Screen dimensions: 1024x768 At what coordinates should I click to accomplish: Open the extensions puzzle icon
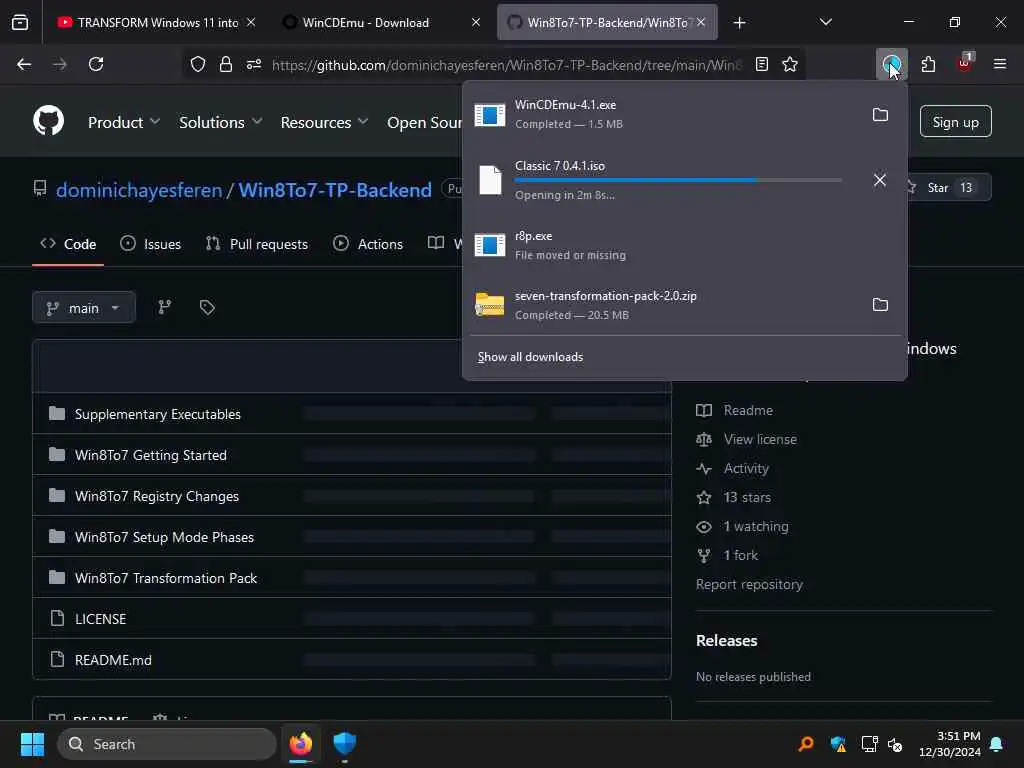tap(928, 64)
